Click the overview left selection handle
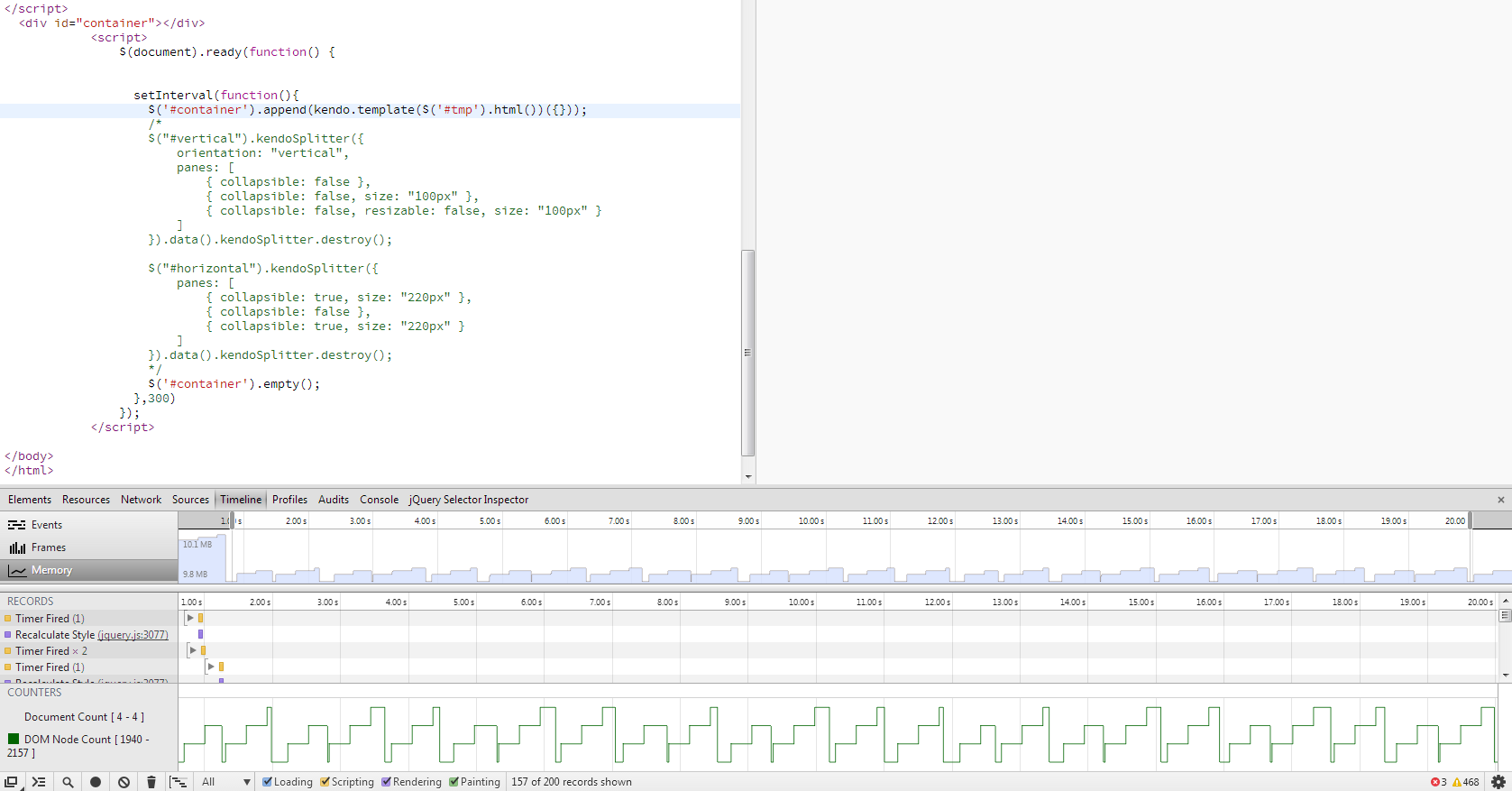1512x791 pixels. pos(232,520)
